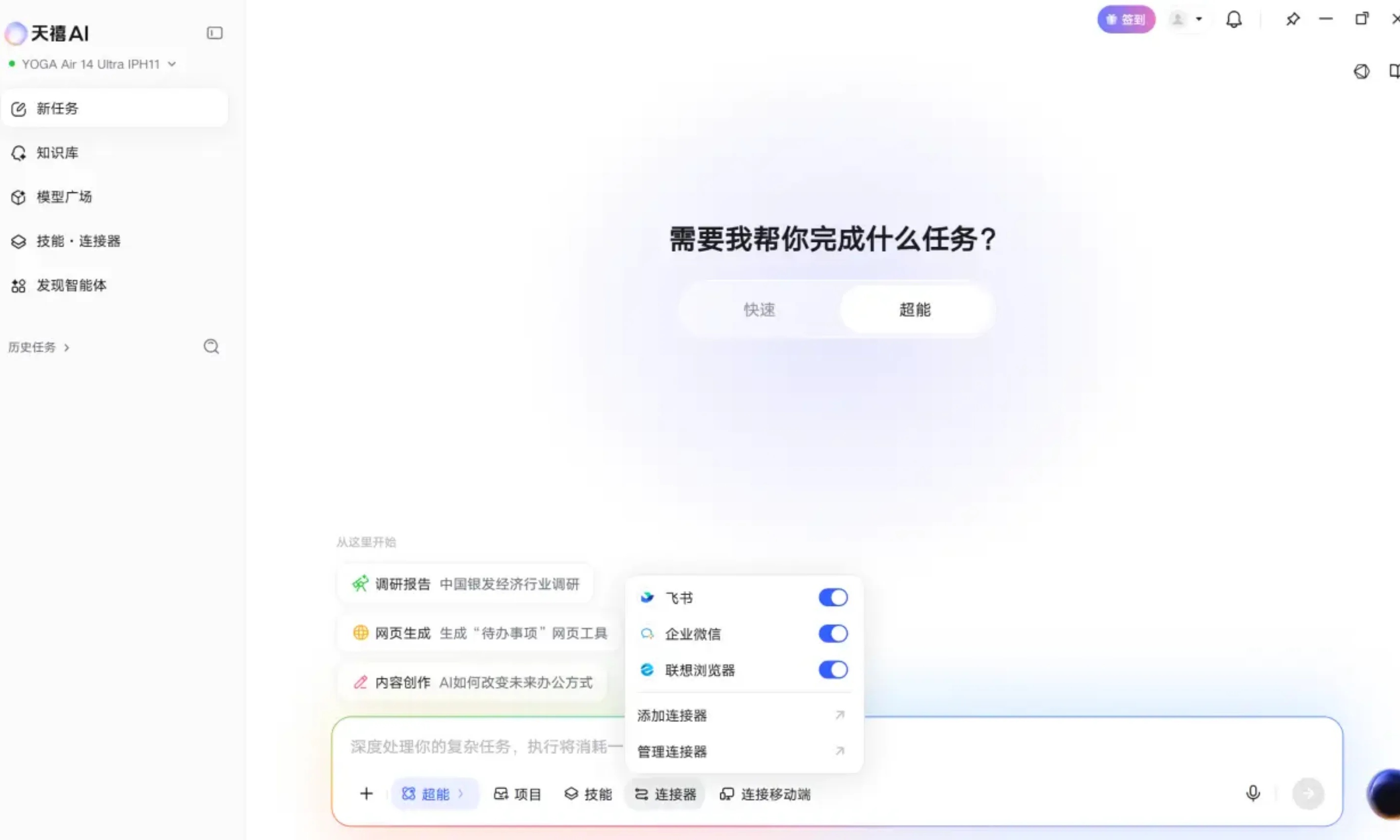Click 连接移动端 in the input bar
This screenshot has width=1400, height=840.
[765, 793]
